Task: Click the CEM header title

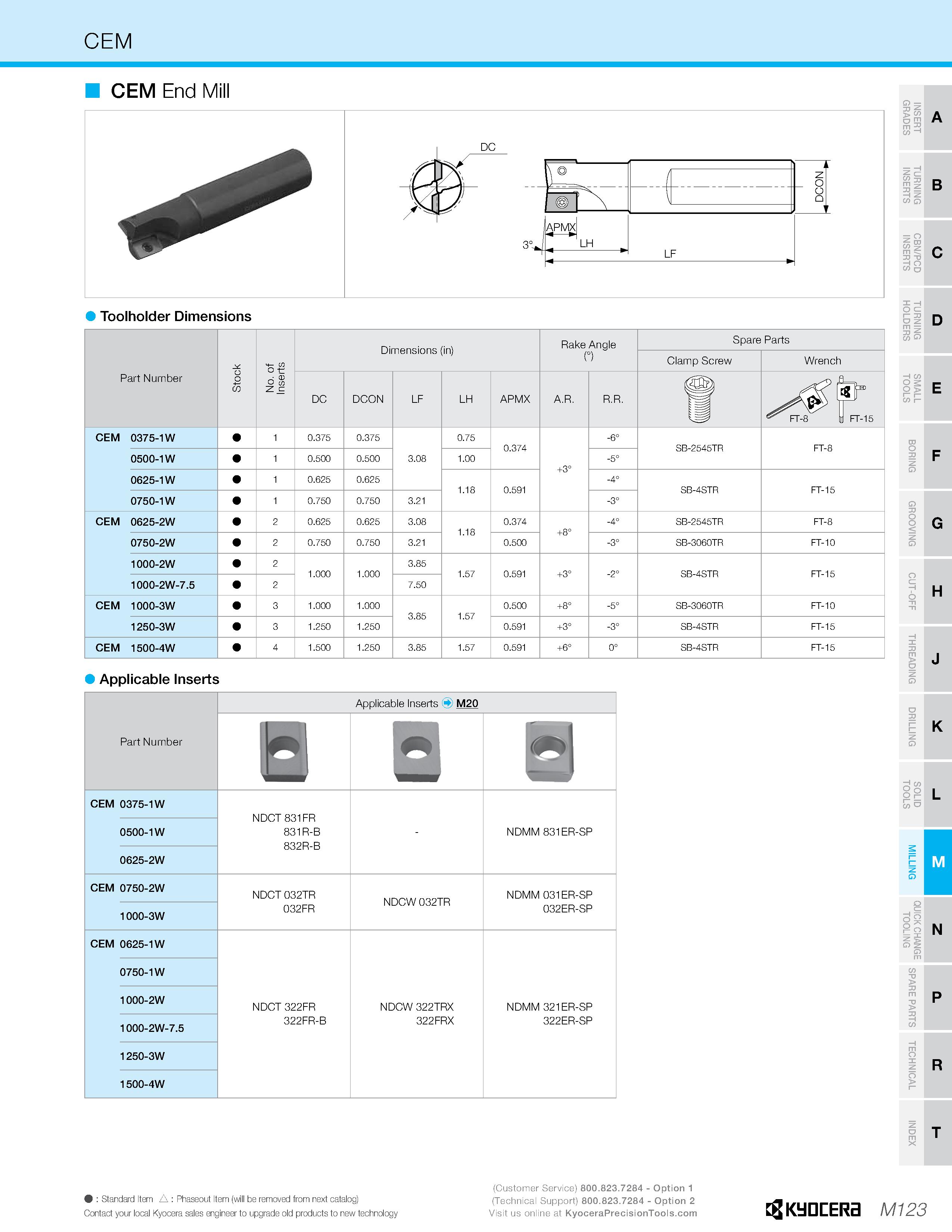Action: tap(108, 41)
